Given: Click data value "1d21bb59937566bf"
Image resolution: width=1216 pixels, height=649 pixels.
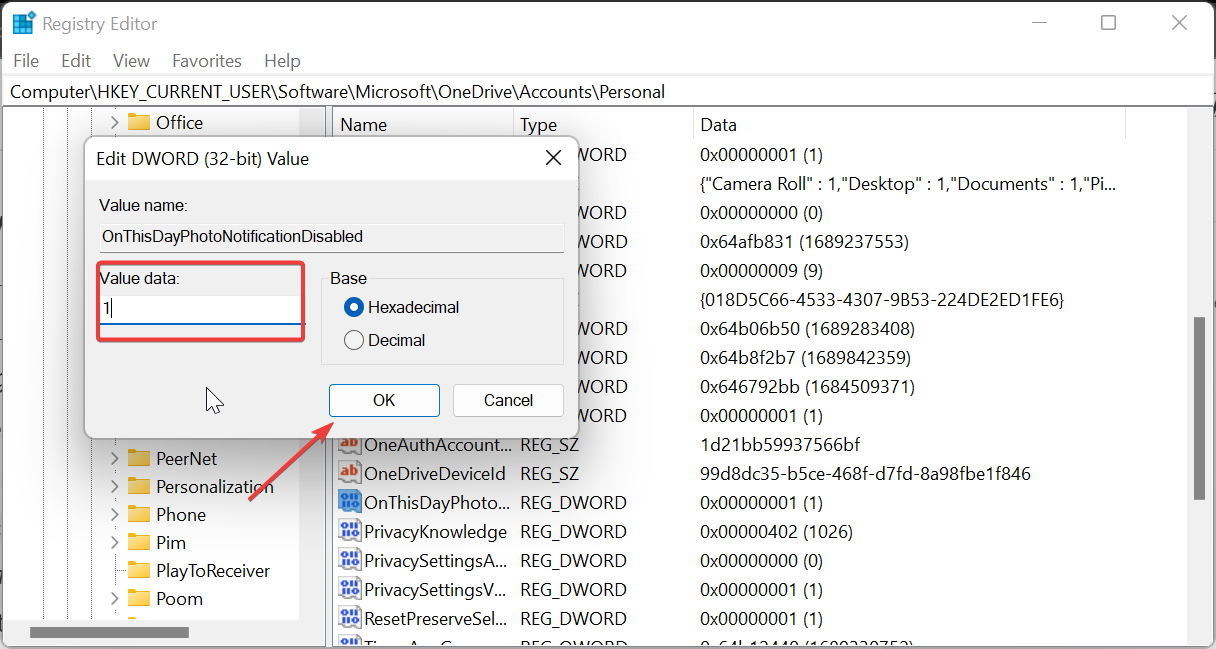Looking at the screenshot, I should tap(780, 444).
